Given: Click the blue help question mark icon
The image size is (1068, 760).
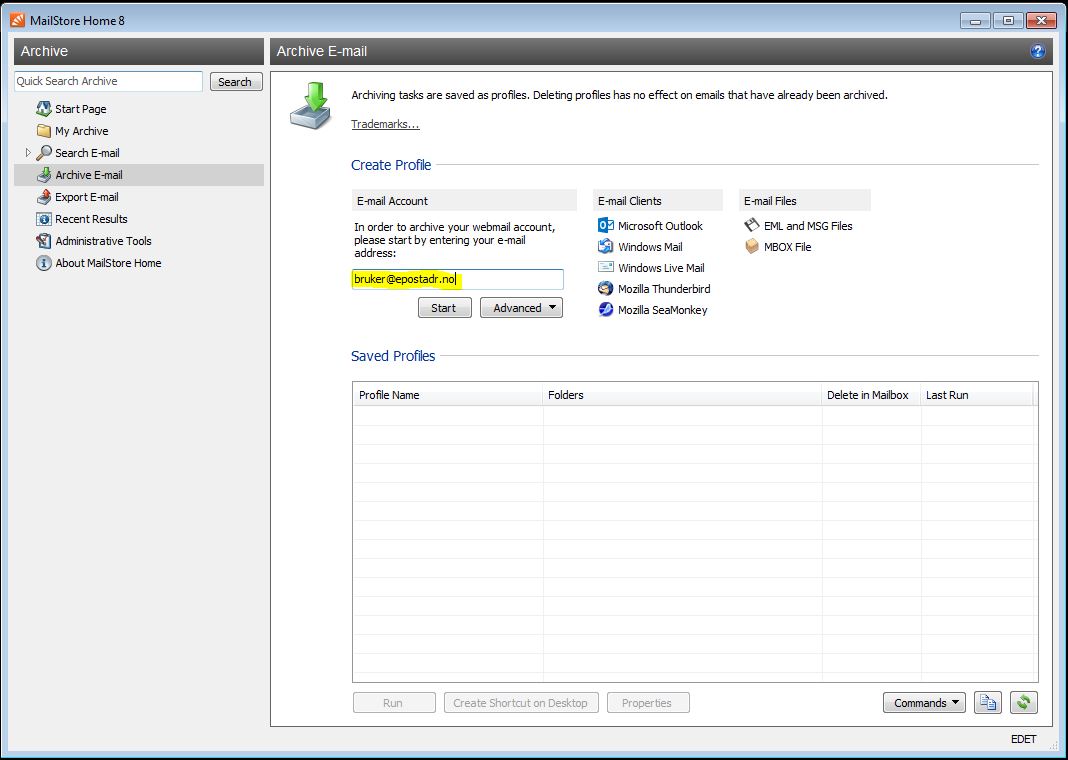Looking at the screenshot, I should coord(1037,51).
